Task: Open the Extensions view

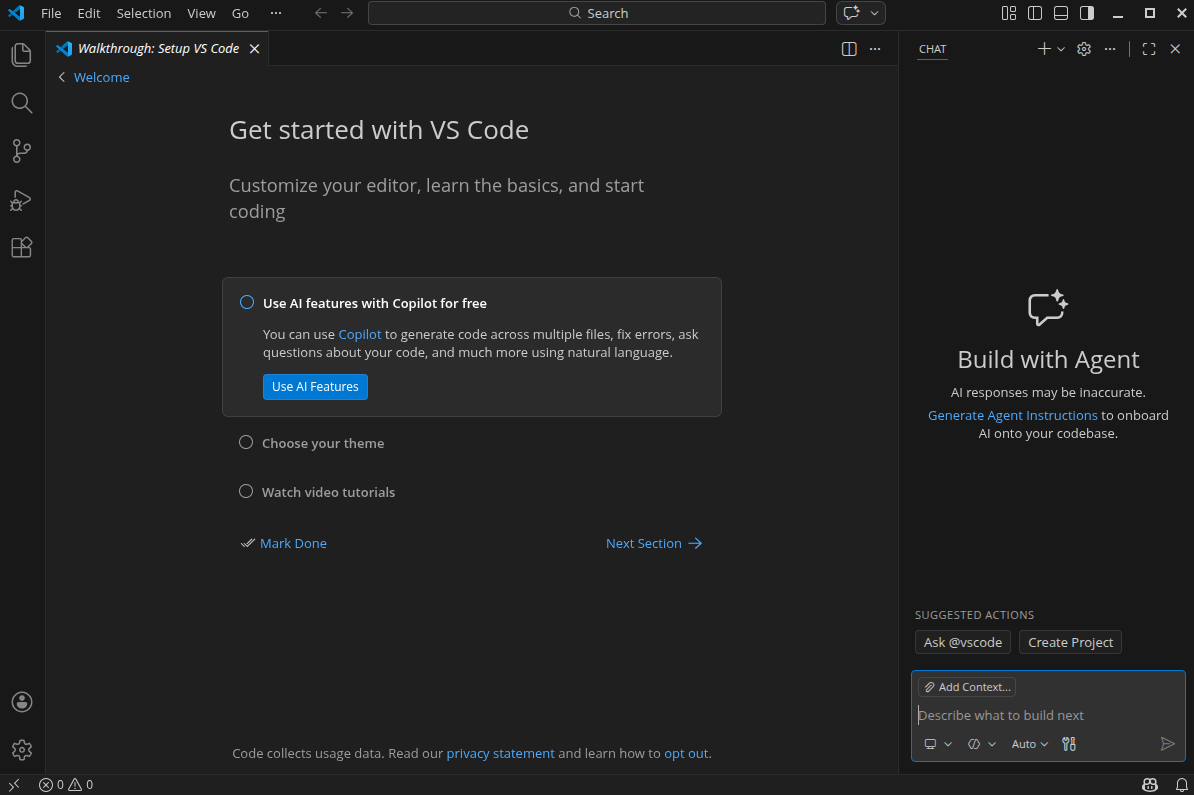Action: point(22,248)
